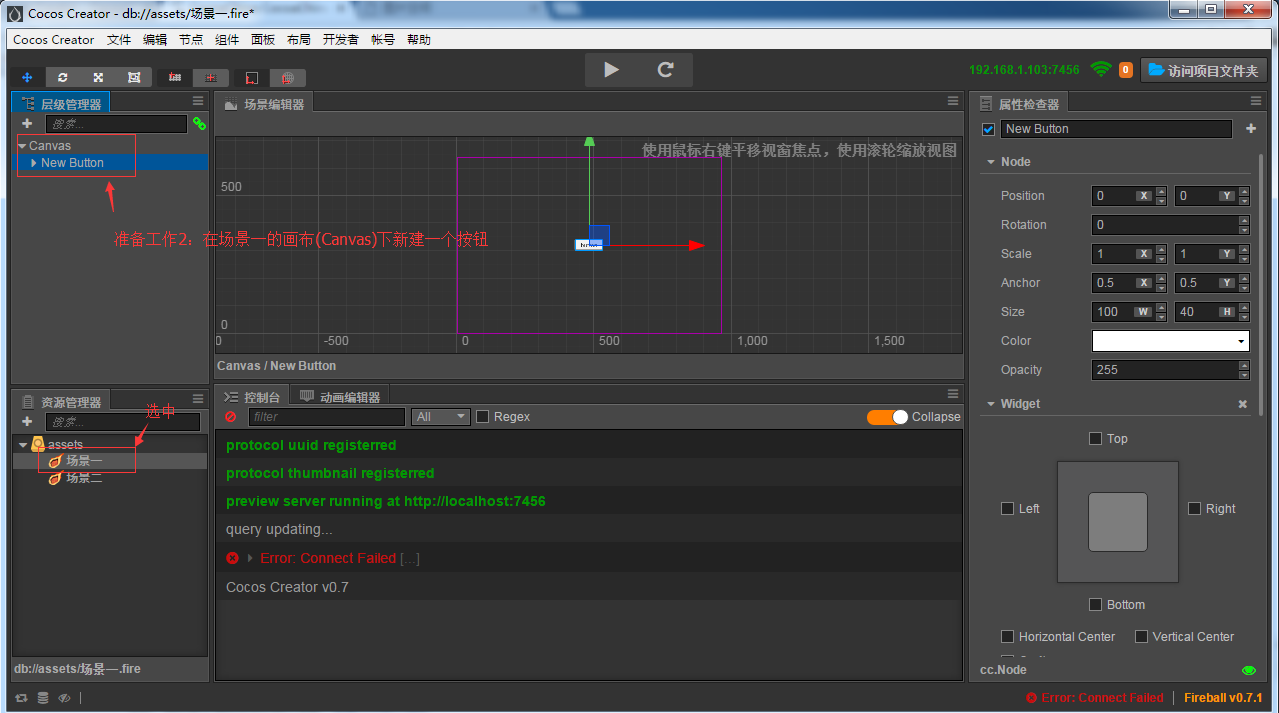
Task: Click the bottom status bar refresh icon
Action: pos(21,698)
